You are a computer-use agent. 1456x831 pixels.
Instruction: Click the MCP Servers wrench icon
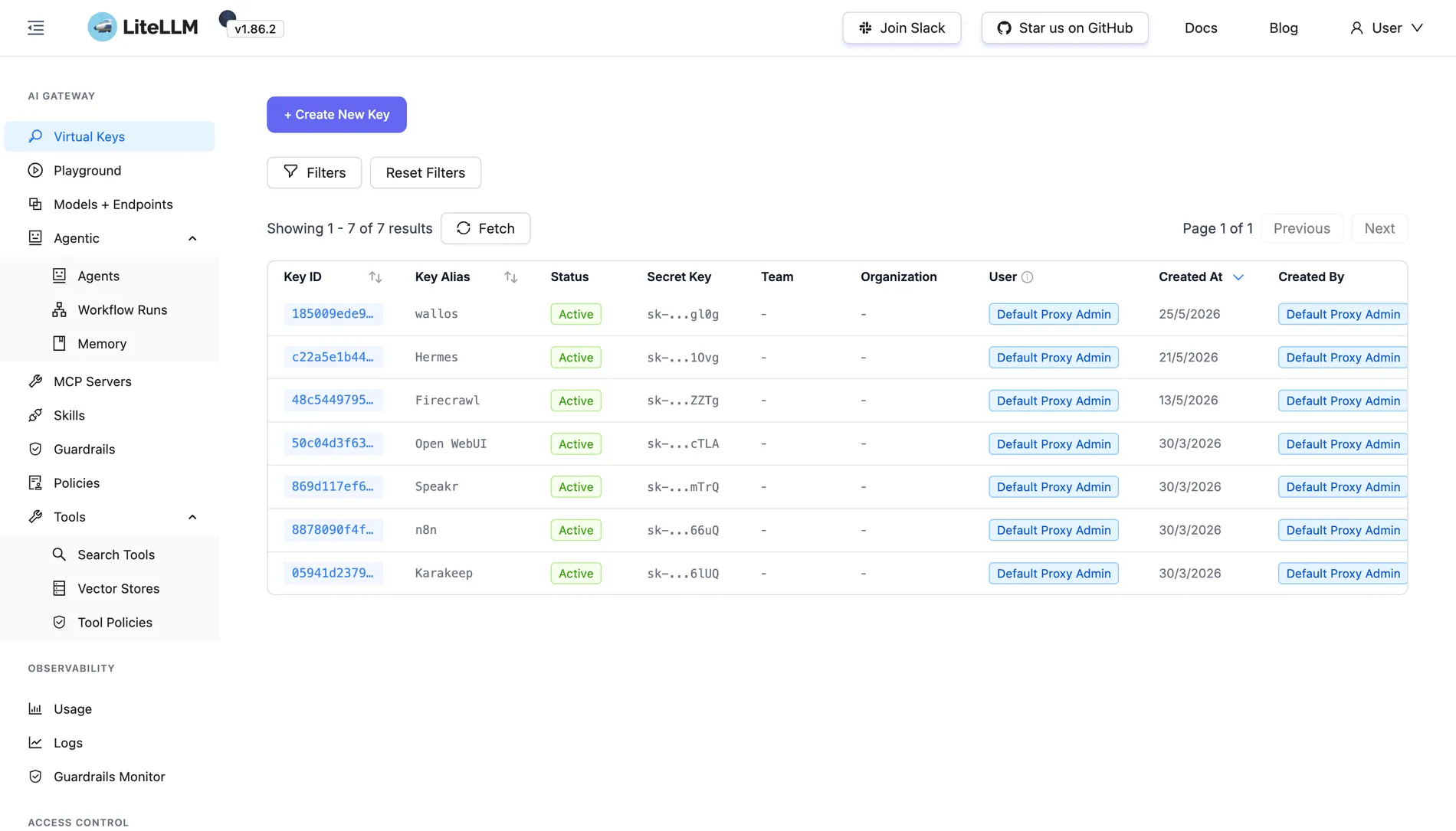[35, 381]
